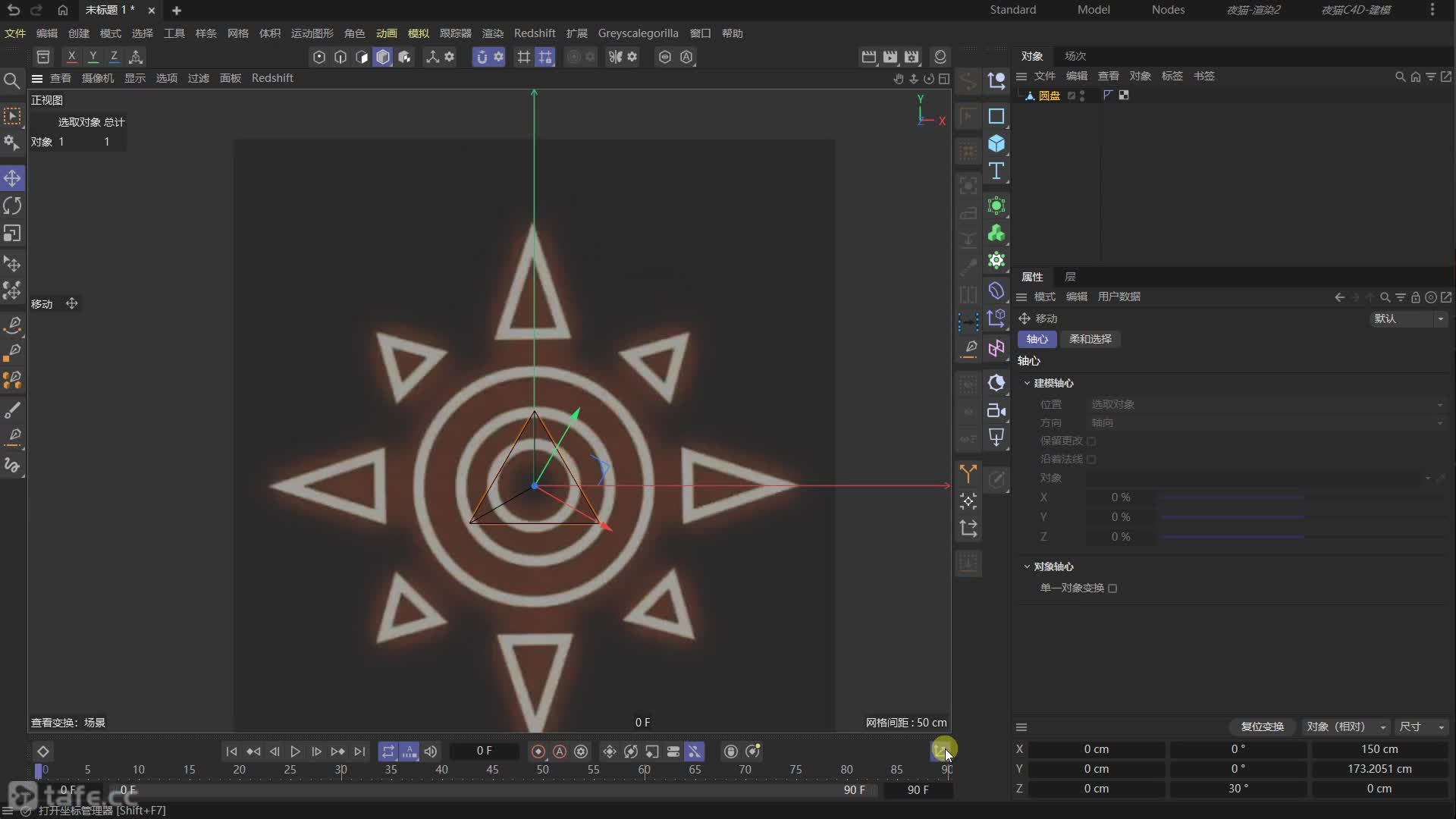The image size is (1456, 819).
Task: Open the 用户数据 menu in attributes
Action: (1119, 297)
